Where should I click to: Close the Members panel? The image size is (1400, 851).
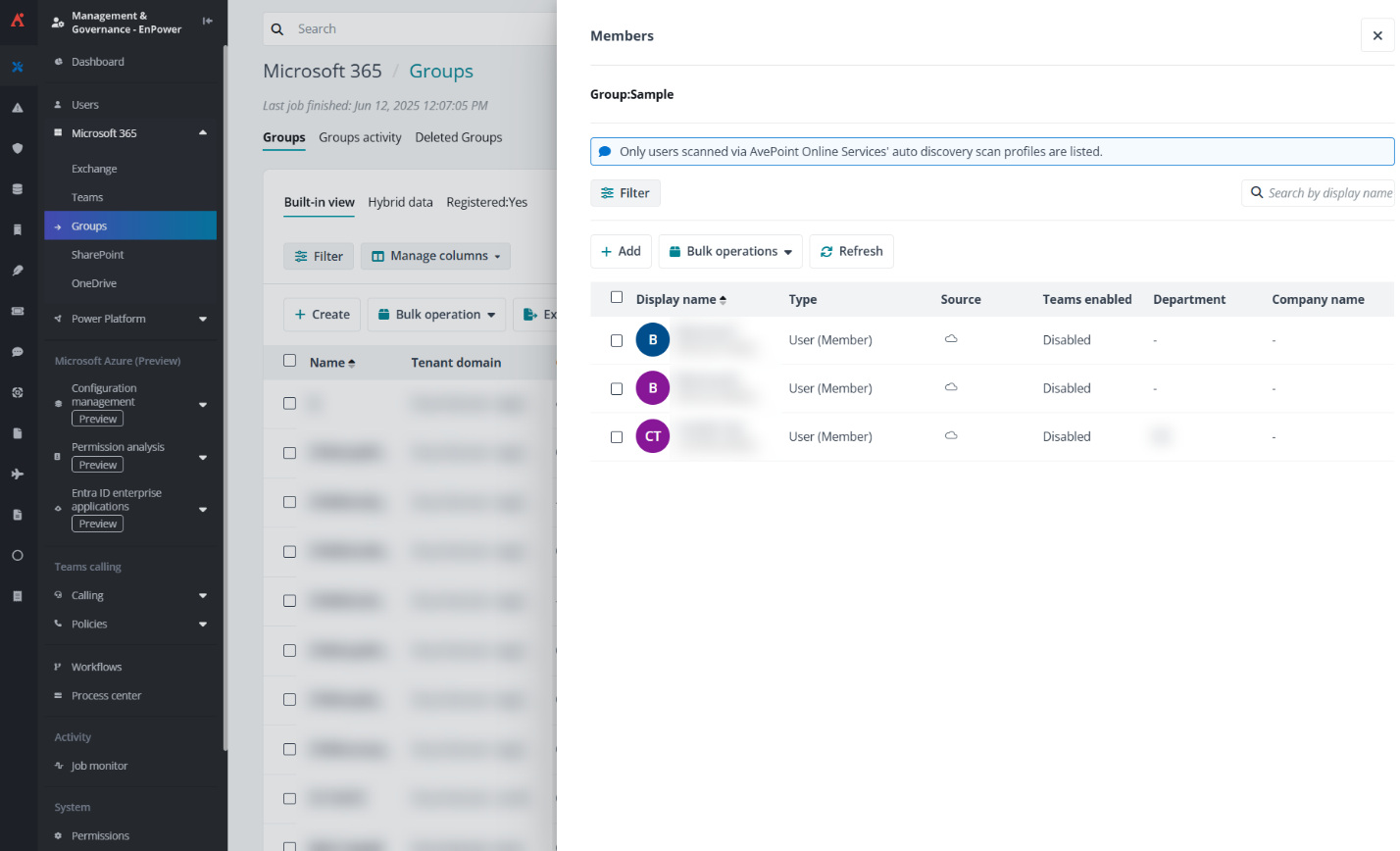click(1376, 35)
